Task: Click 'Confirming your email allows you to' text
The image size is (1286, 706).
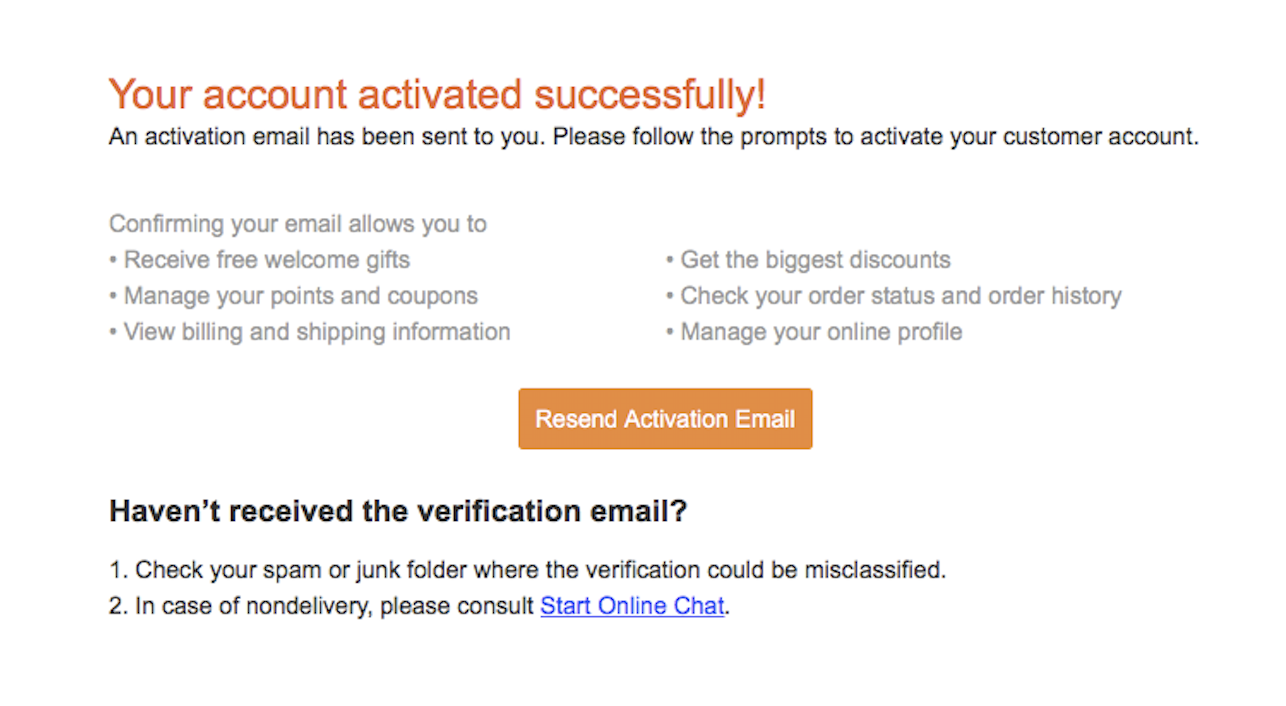Action: (298, 224)
